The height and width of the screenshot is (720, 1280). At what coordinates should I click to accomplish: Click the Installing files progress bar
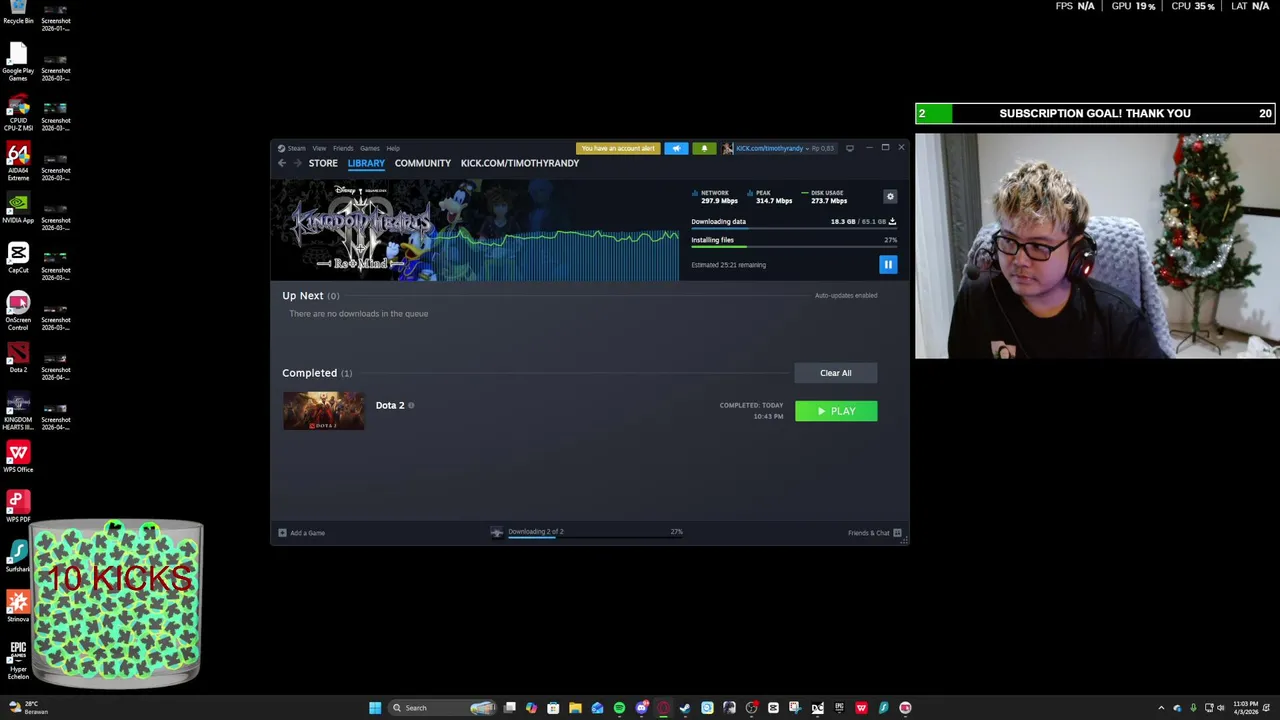793,247
